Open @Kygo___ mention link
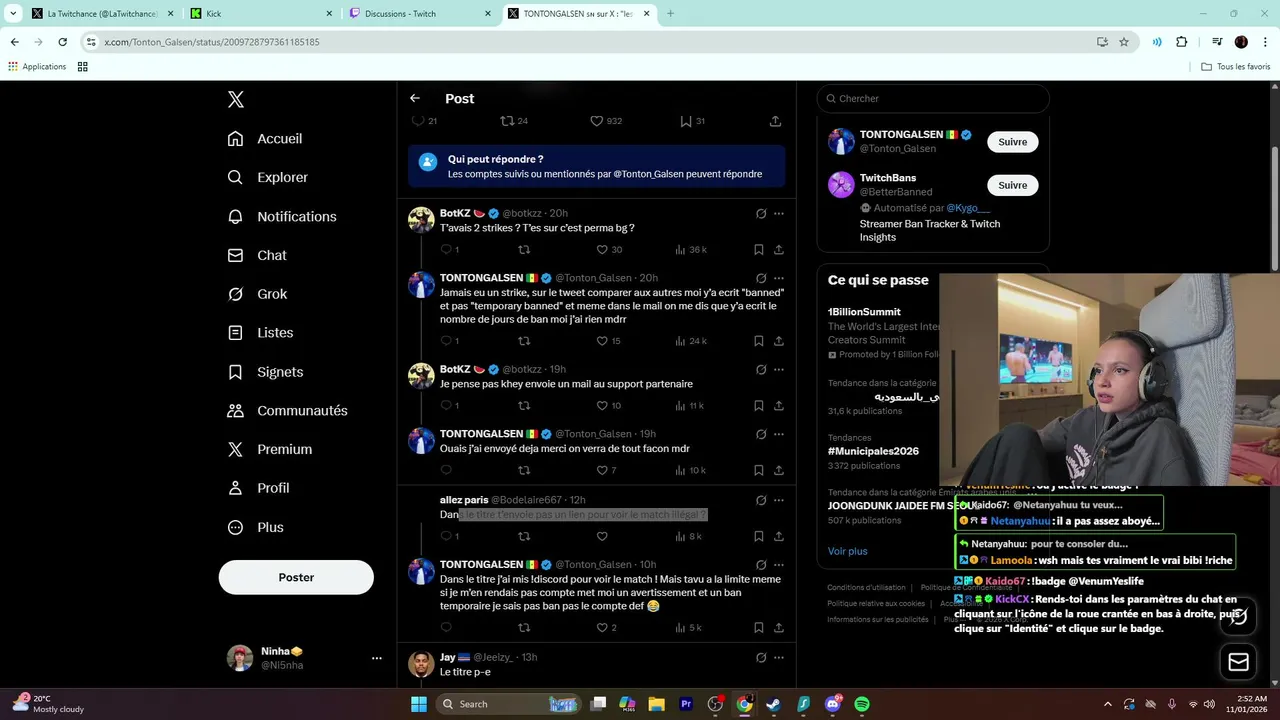Image resolution: width=1280 pixels, height=720 pixels. click(x=968, y=208)
